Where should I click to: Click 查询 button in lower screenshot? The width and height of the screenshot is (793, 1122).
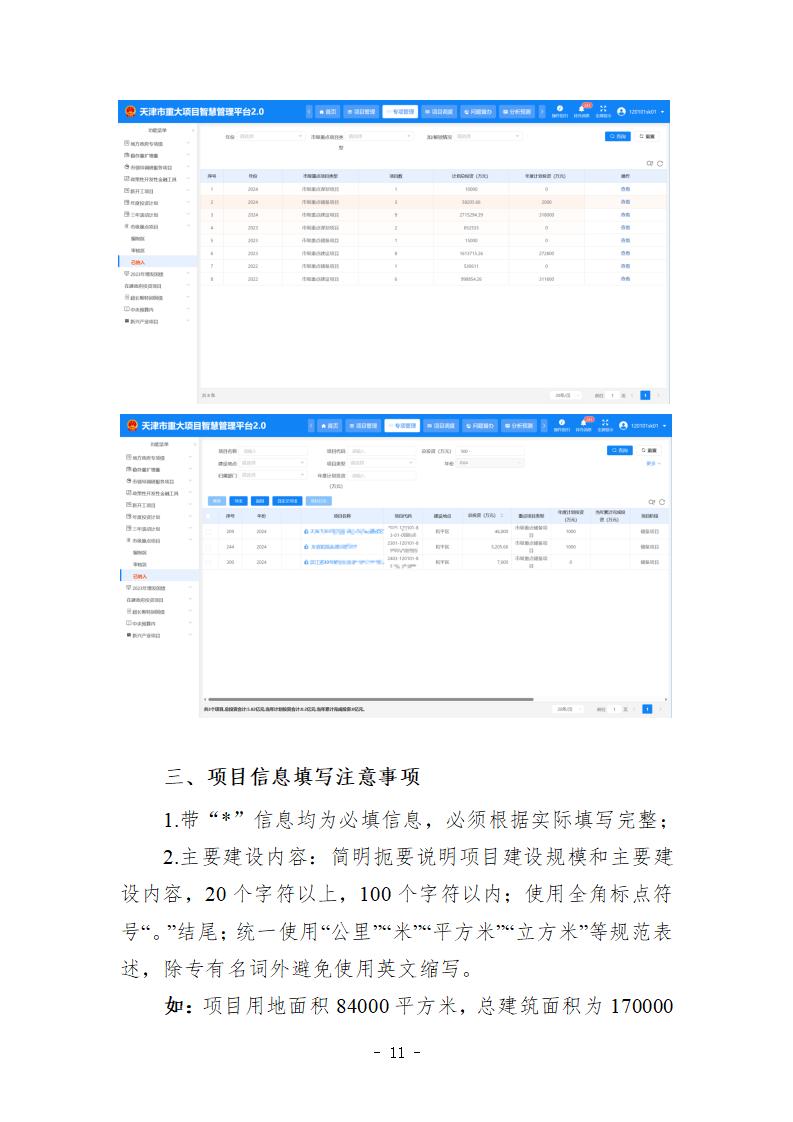click(x=620, y=450)
